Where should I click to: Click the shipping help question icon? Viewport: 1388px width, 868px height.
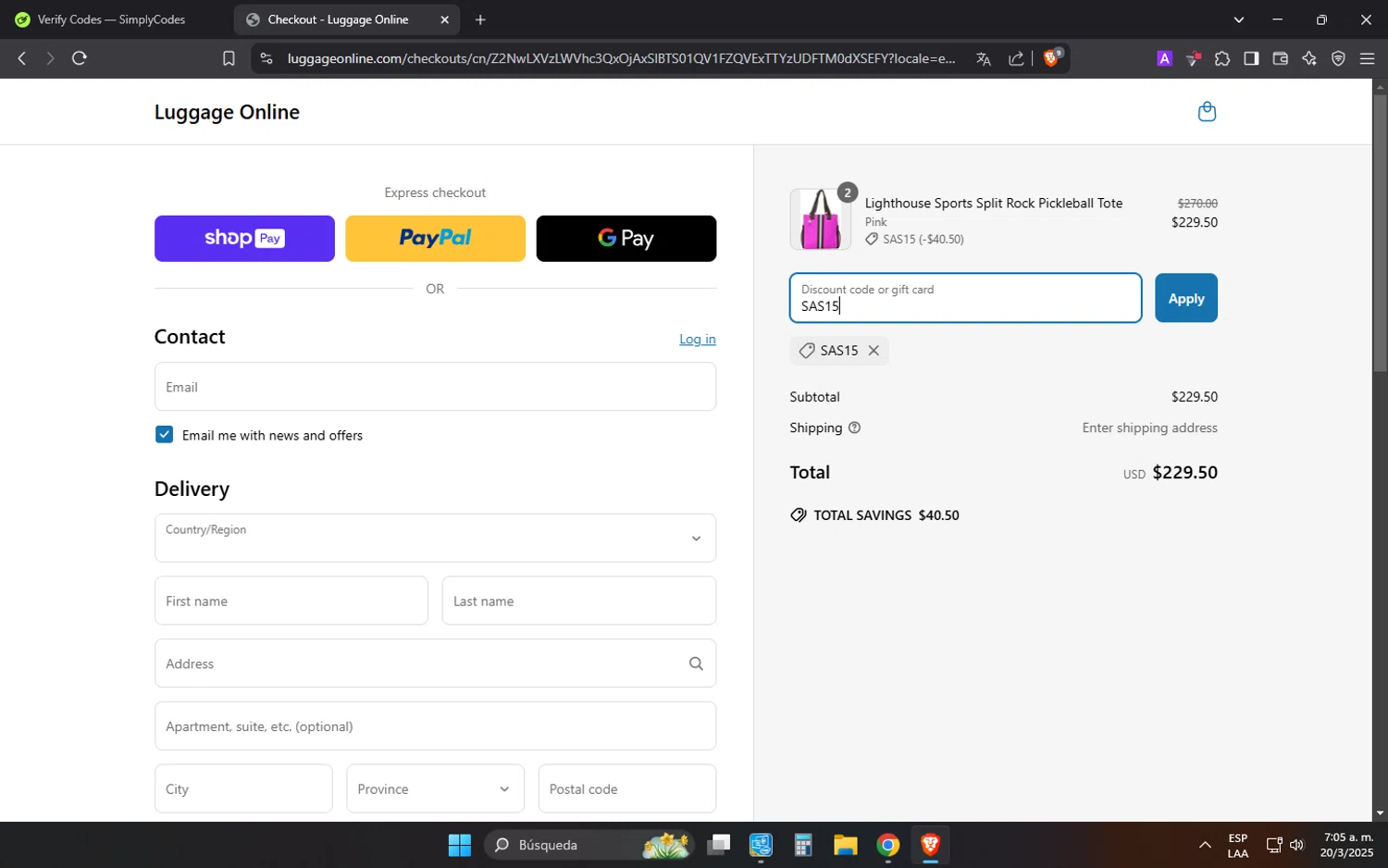(854, 428)
